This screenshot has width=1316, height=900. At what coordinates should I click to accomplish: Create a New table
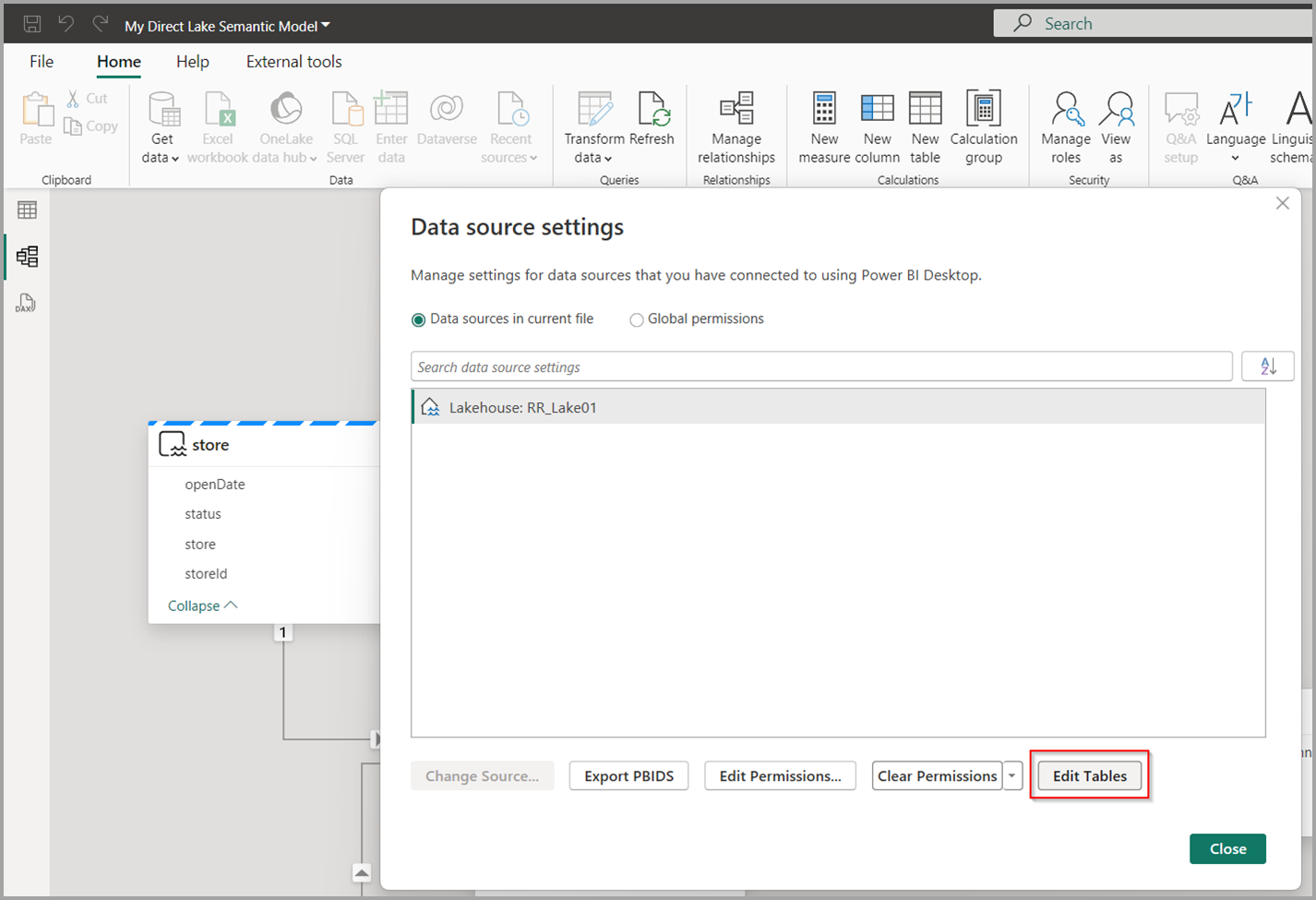(925, 127)
